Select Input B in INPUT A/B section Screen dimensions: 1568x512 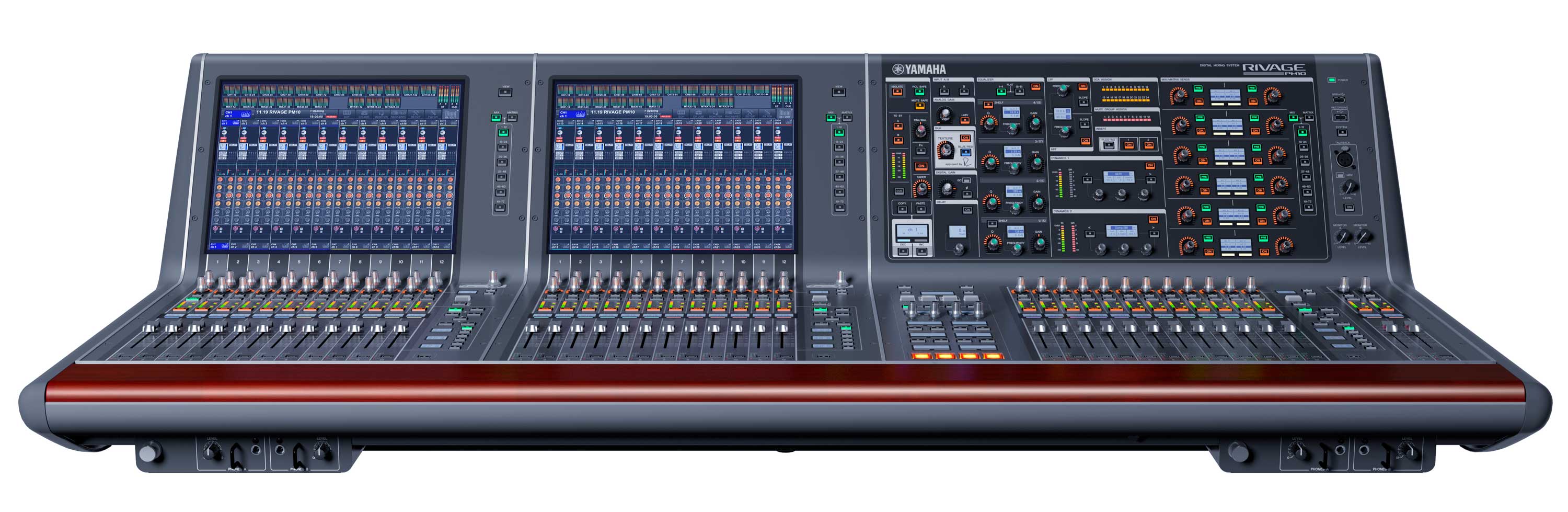(964, 92)
